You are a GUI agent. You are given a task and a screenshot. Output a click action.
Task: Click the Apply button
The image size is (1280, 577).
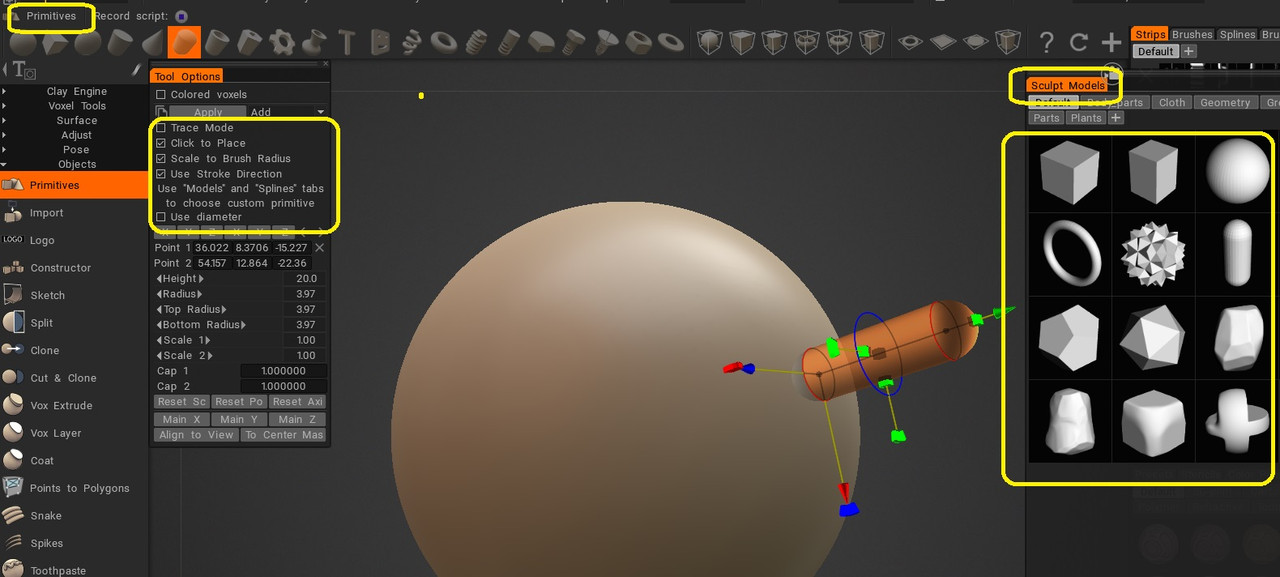208,112
